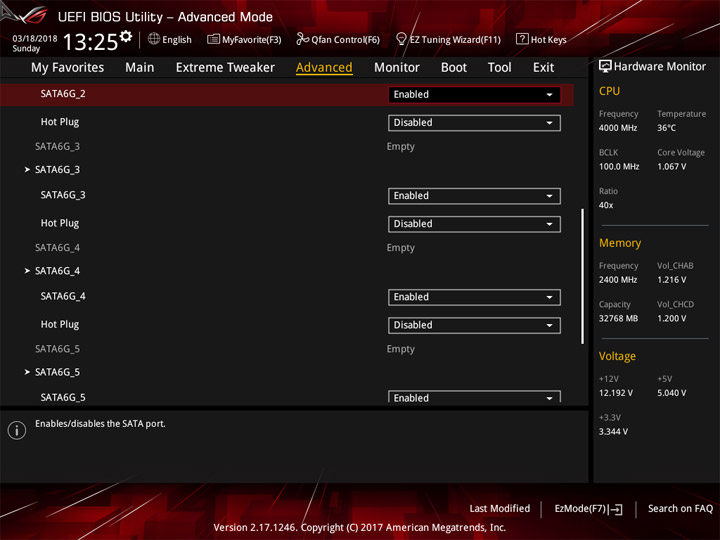Open the Extreme Tweaker tab
The image size is (720, 540).
tap(225, 68)
